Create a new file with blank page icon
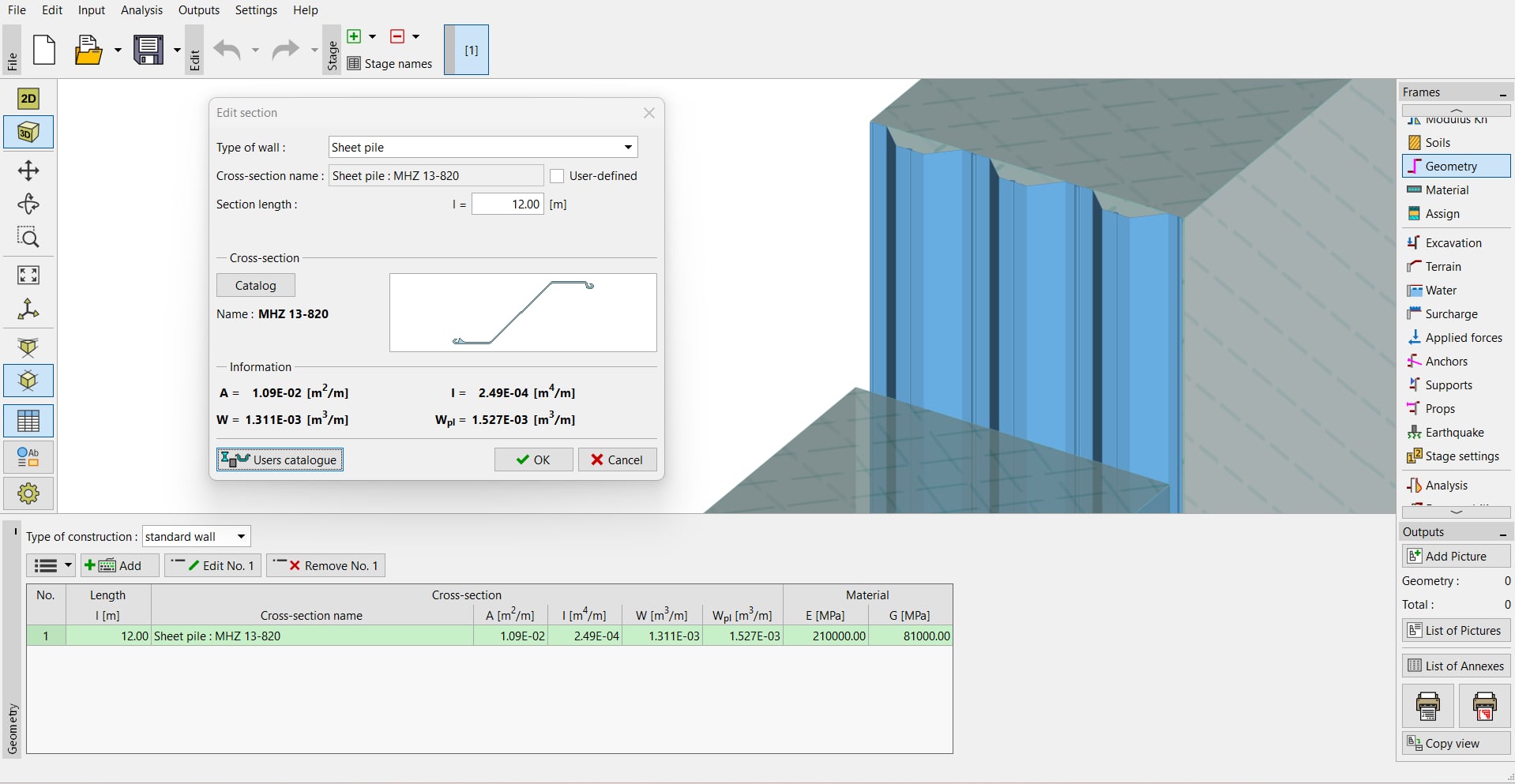The height and width of the screenshot is (784, 1515). pyautogui.click(x=44, y=51)
